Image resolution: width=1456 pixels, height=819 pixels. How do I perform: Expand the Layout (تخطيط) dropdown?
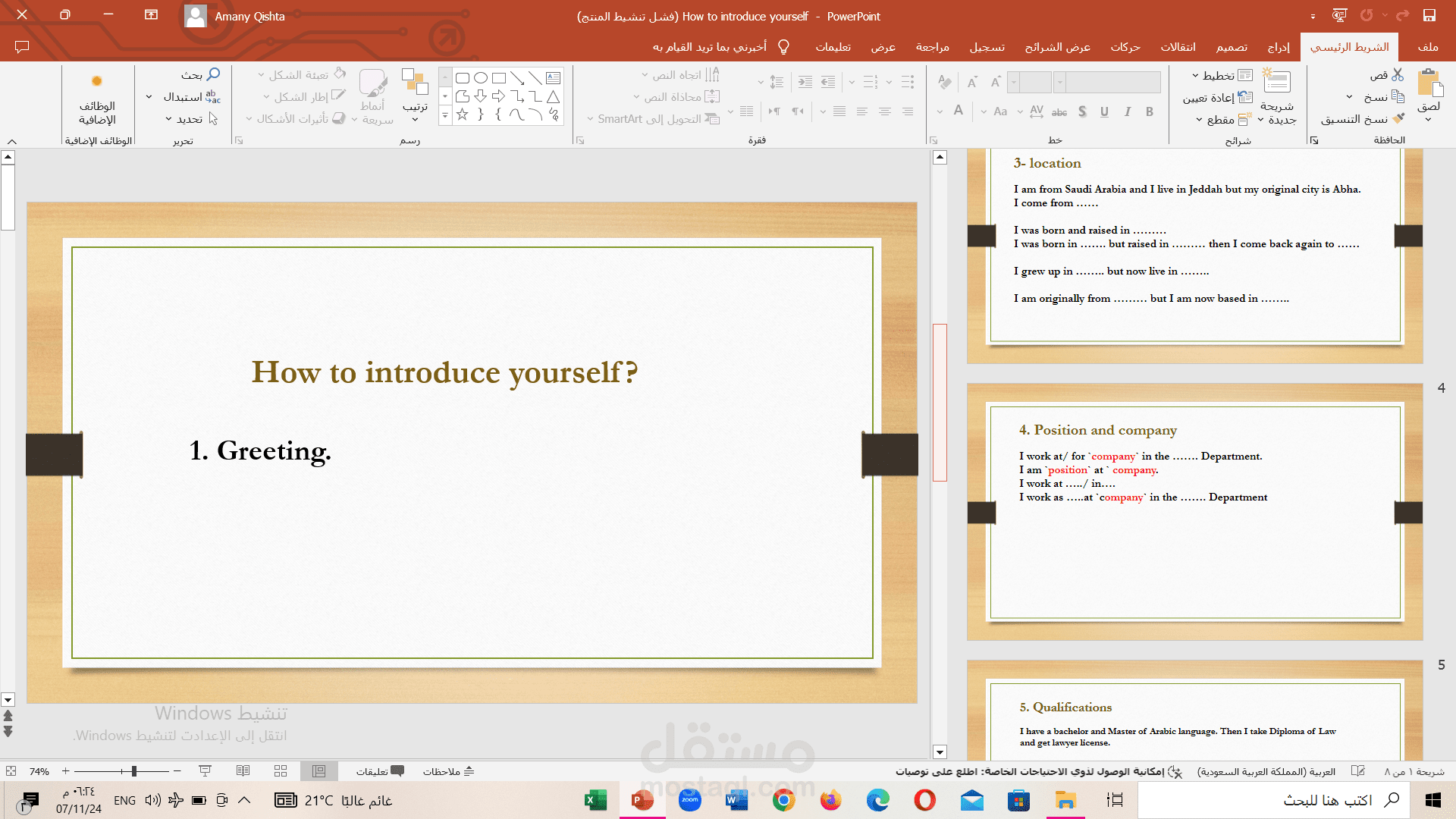[1195, 75]
